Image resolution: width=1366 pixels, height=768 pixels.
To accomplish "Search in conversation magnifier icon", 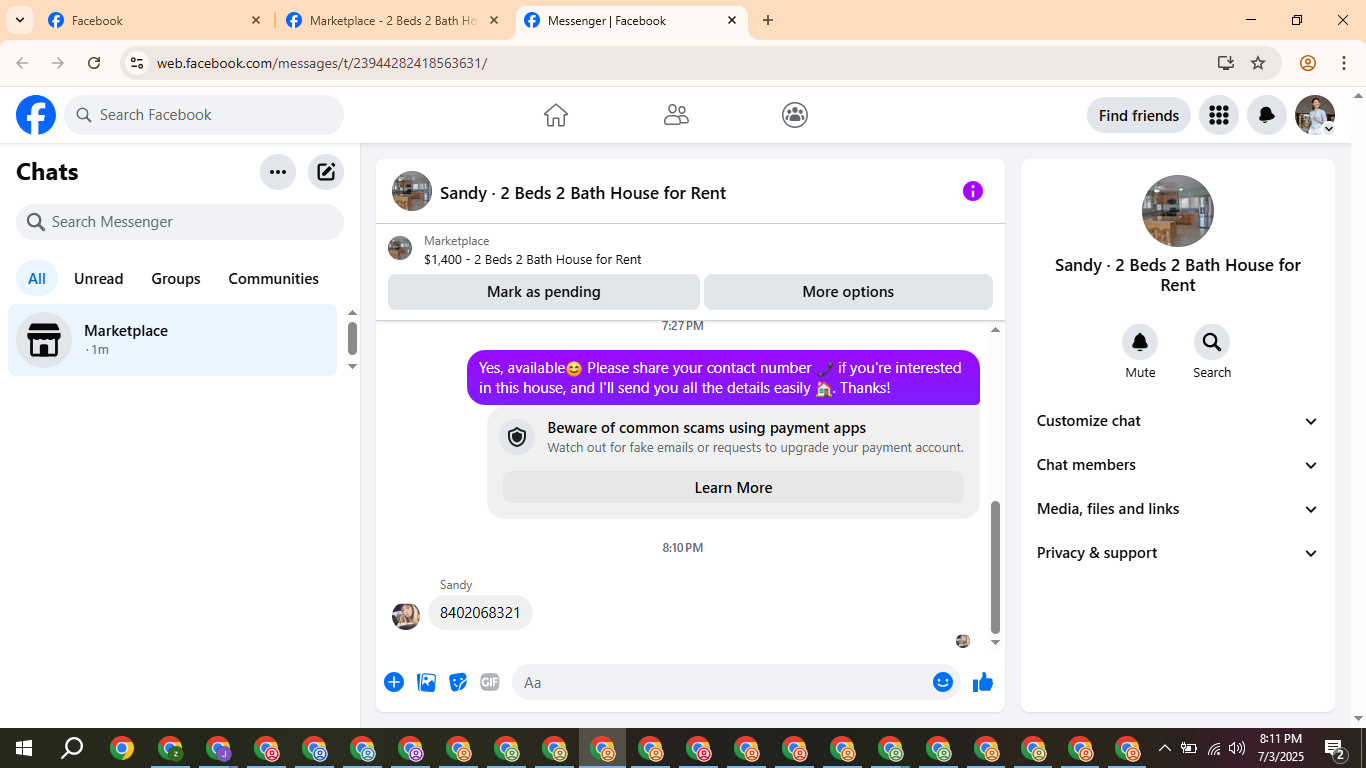I will (x=1211, y=343).
